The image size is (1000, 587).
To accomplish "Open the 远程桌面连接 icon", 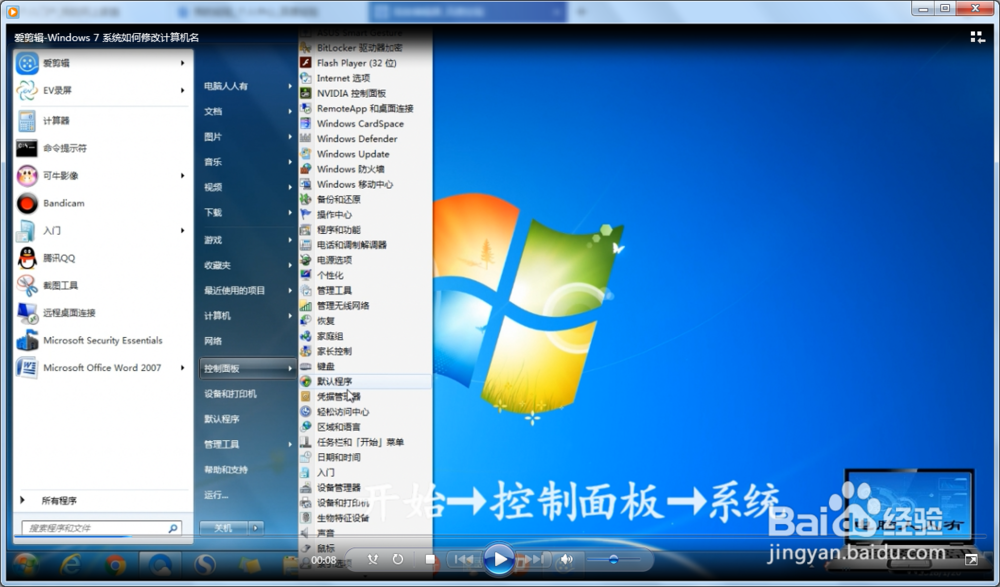I will [x=27, y=313].
